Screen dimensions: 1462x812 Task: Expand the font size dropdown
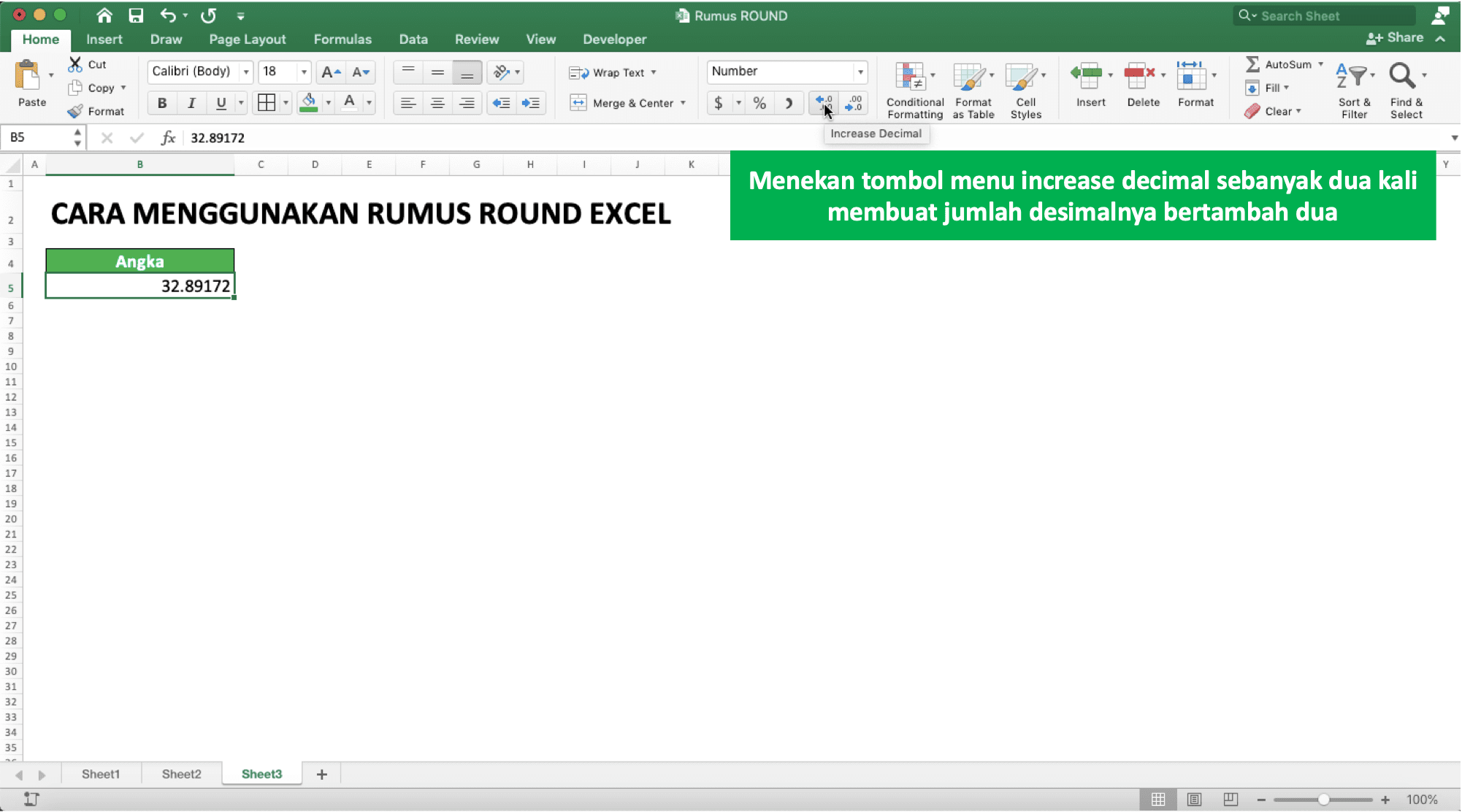click(x=304, y=72)
